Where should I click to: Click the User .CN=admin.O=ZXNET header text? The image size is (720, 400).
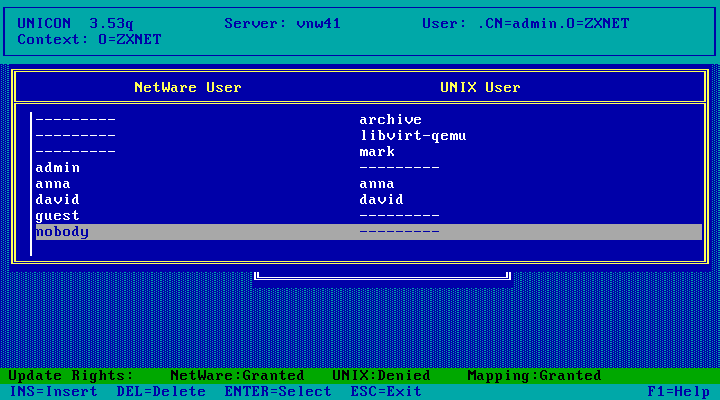coord(525,23)
